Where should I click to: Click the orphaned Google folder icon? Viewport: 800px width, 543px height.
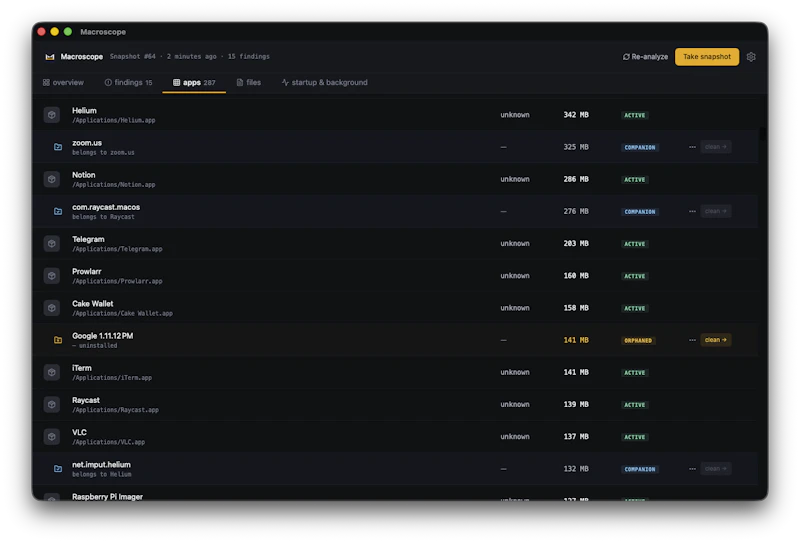pos(58,340)
